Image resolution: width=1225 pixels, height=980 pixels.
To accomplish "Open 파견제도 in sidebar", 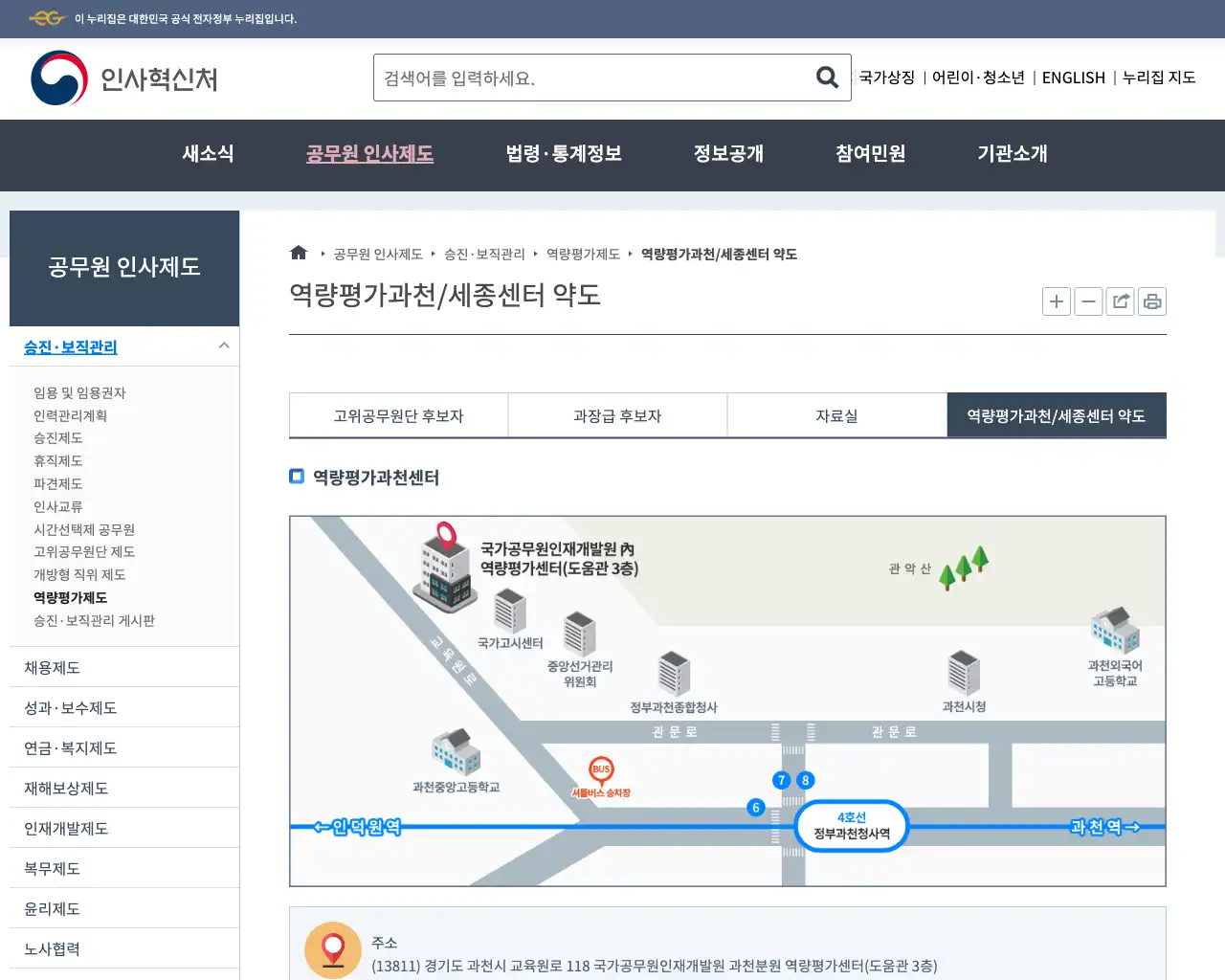I will point(57,483).
